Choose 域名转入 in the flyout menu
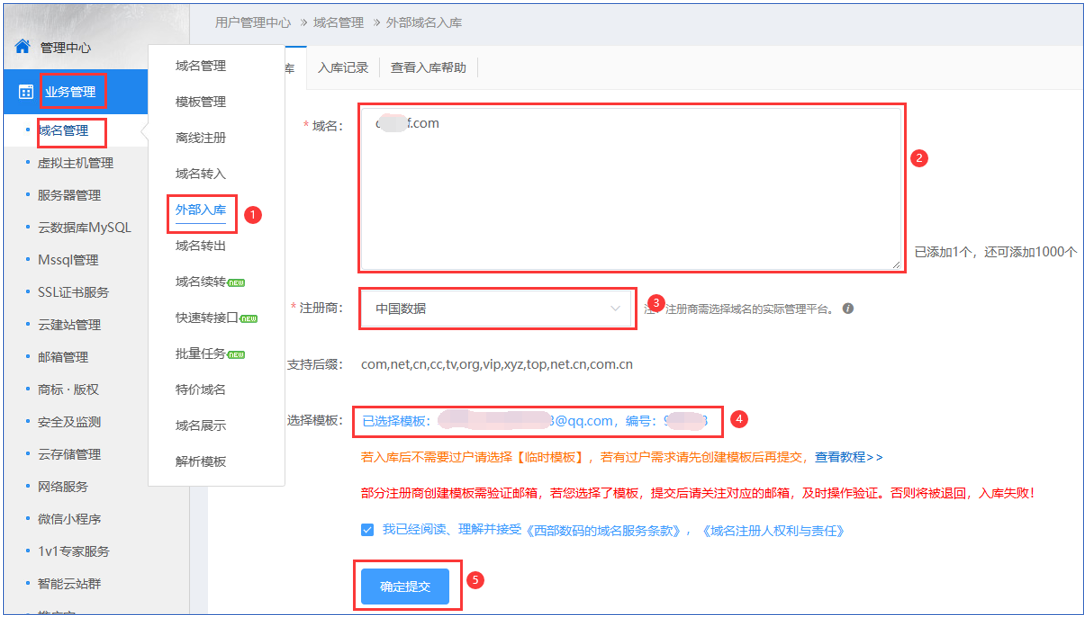1086x618 pixels. point(200,174)
